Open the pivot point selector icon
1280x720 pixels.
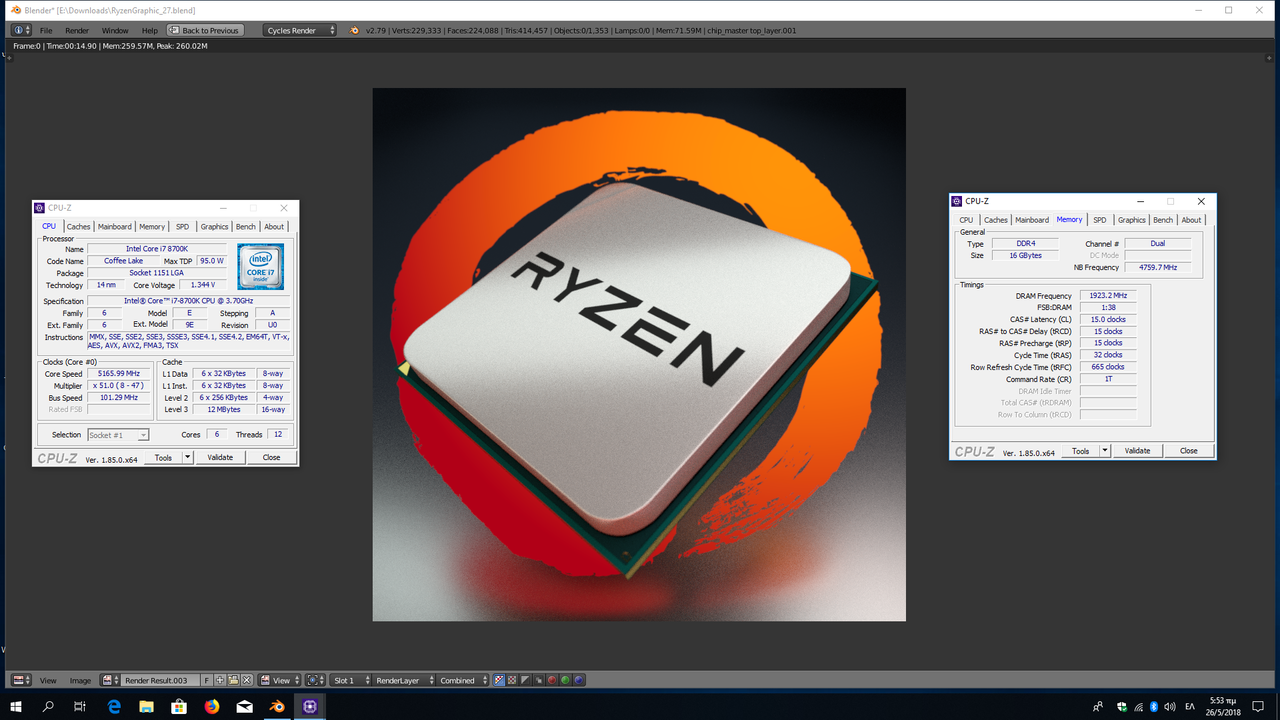pyautogui.click(x=316, y=680)
